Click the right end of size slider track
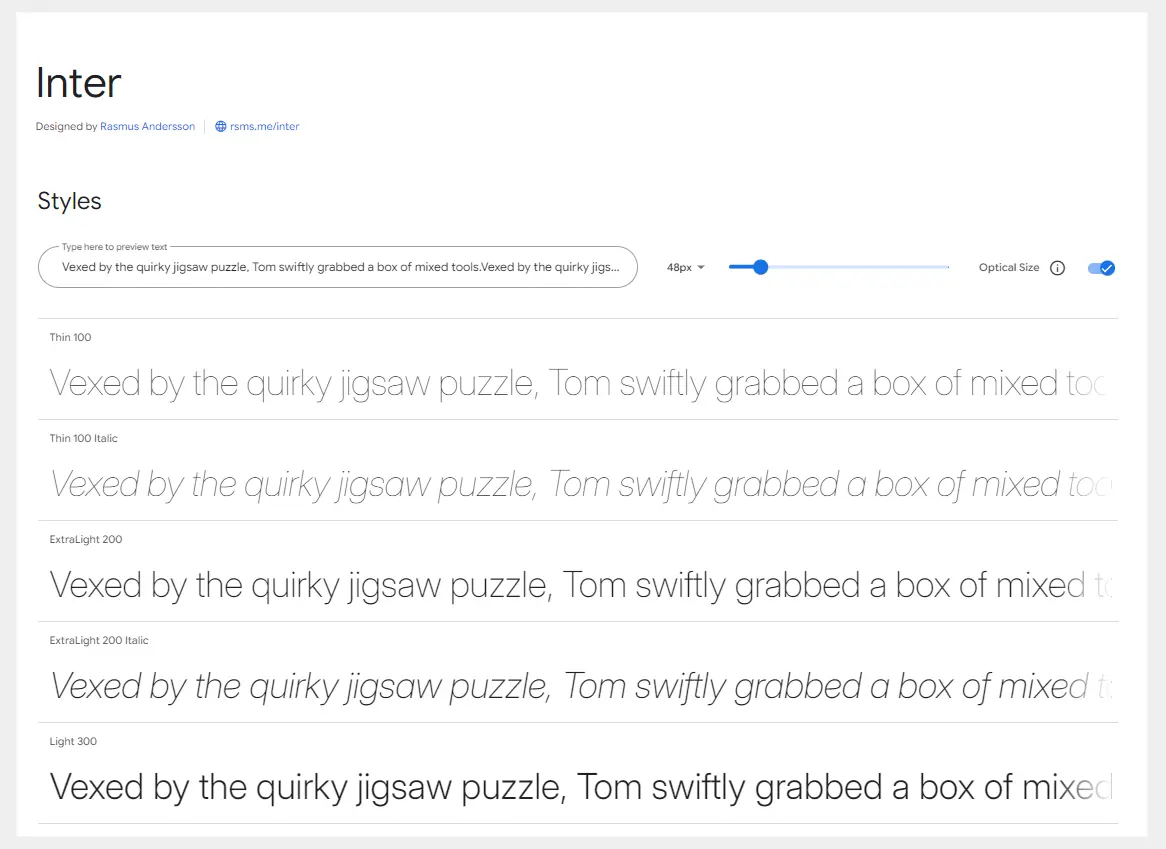1166x849 pixels. pos(946,267)
